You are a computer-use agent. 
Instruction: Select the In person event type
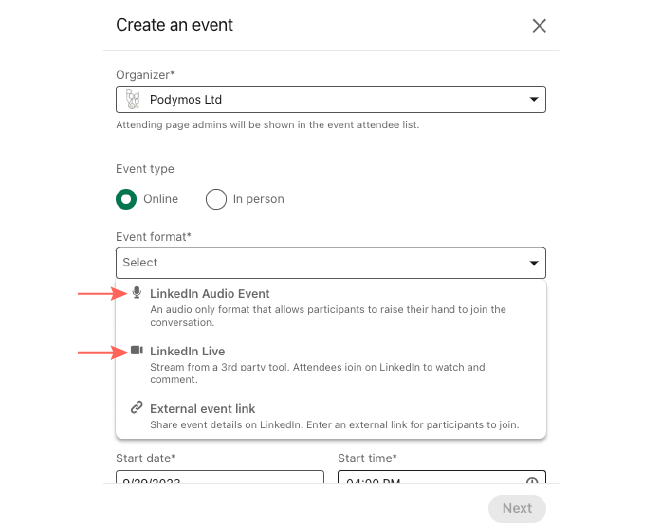[x=216, y=199]
